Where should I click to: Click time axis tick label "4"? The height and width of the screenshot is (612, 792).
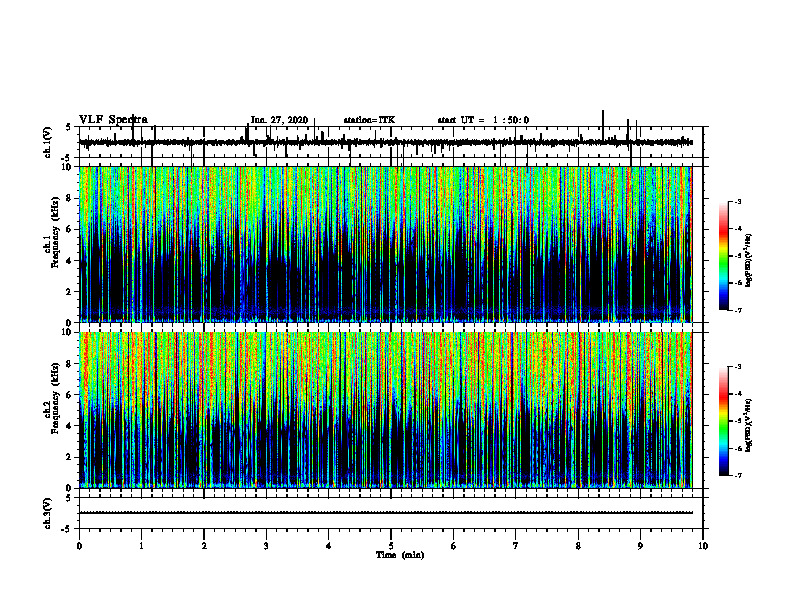click(329, 546)
